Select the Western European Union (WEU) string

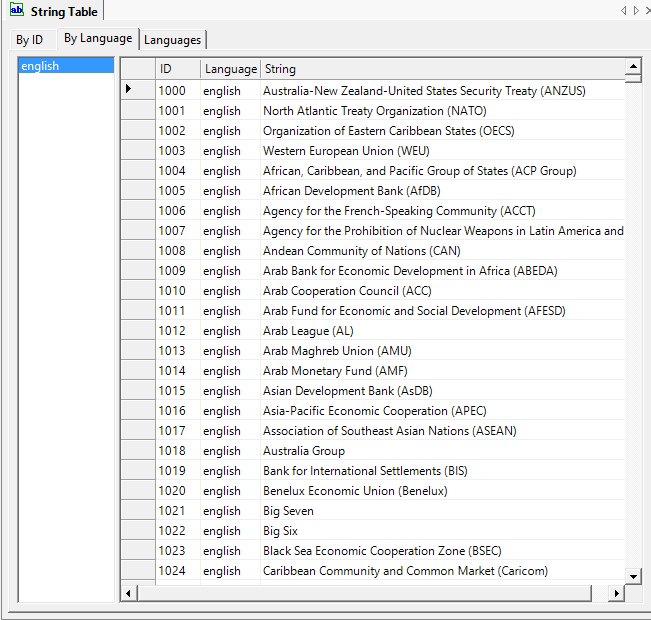pyautogui.click(x=443, y=150)
